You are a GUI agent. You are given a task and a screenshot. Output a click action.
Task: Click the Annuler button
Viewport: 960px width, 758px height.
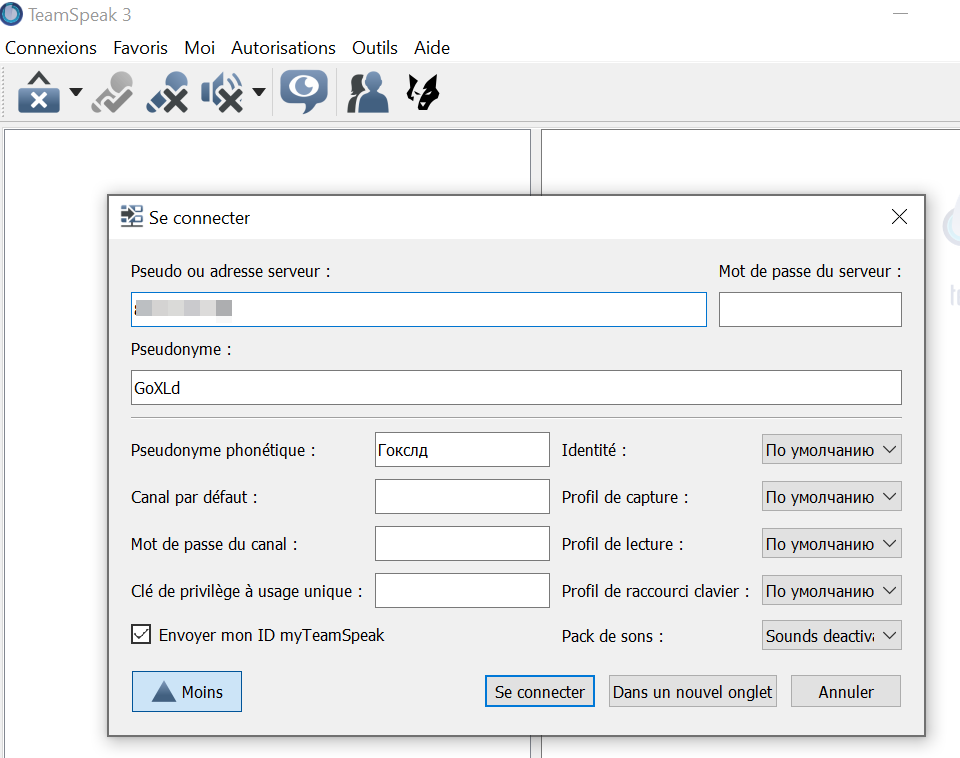[845, 691]
